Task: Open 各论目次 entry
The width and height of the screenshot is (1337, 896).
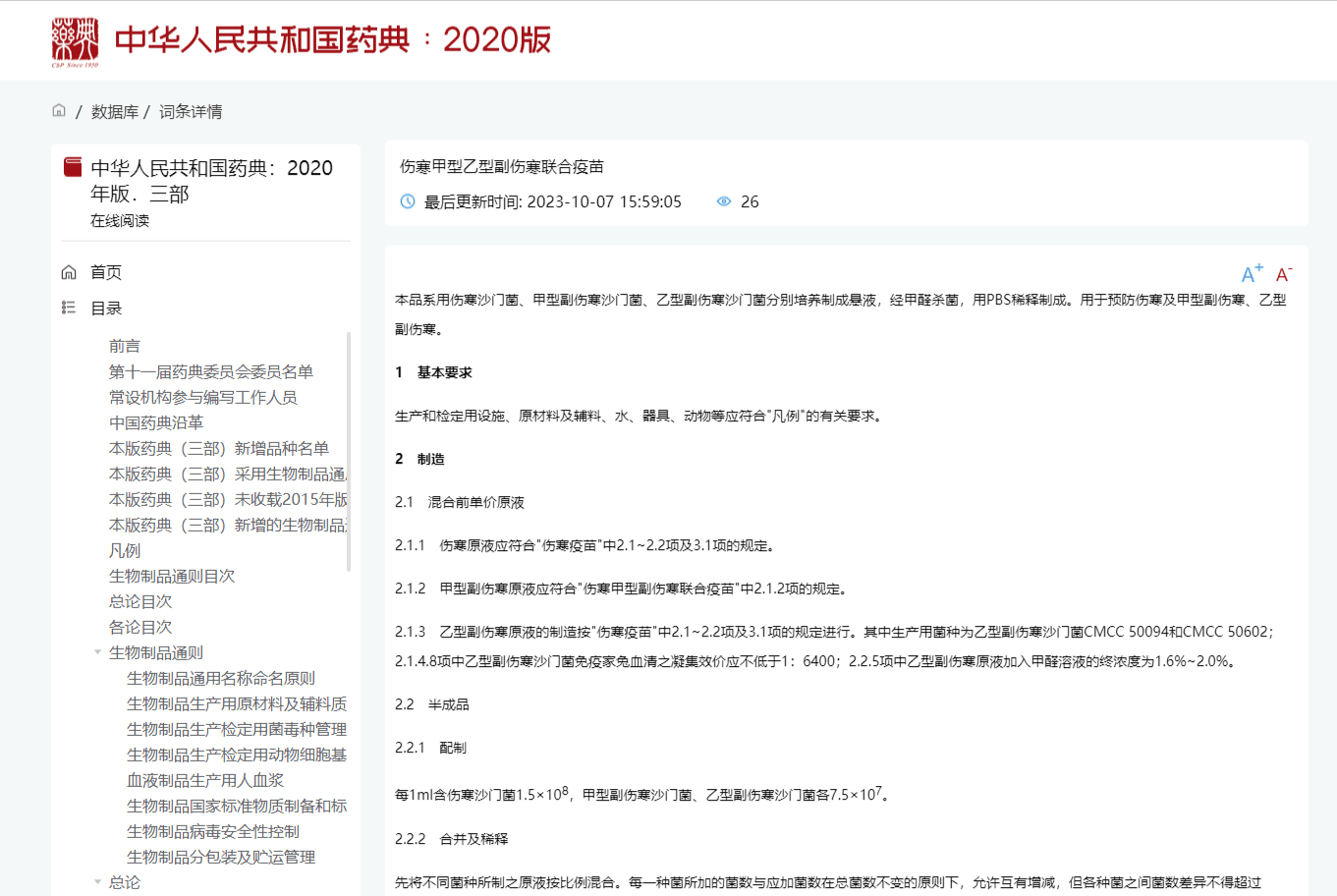Action: 140,627
